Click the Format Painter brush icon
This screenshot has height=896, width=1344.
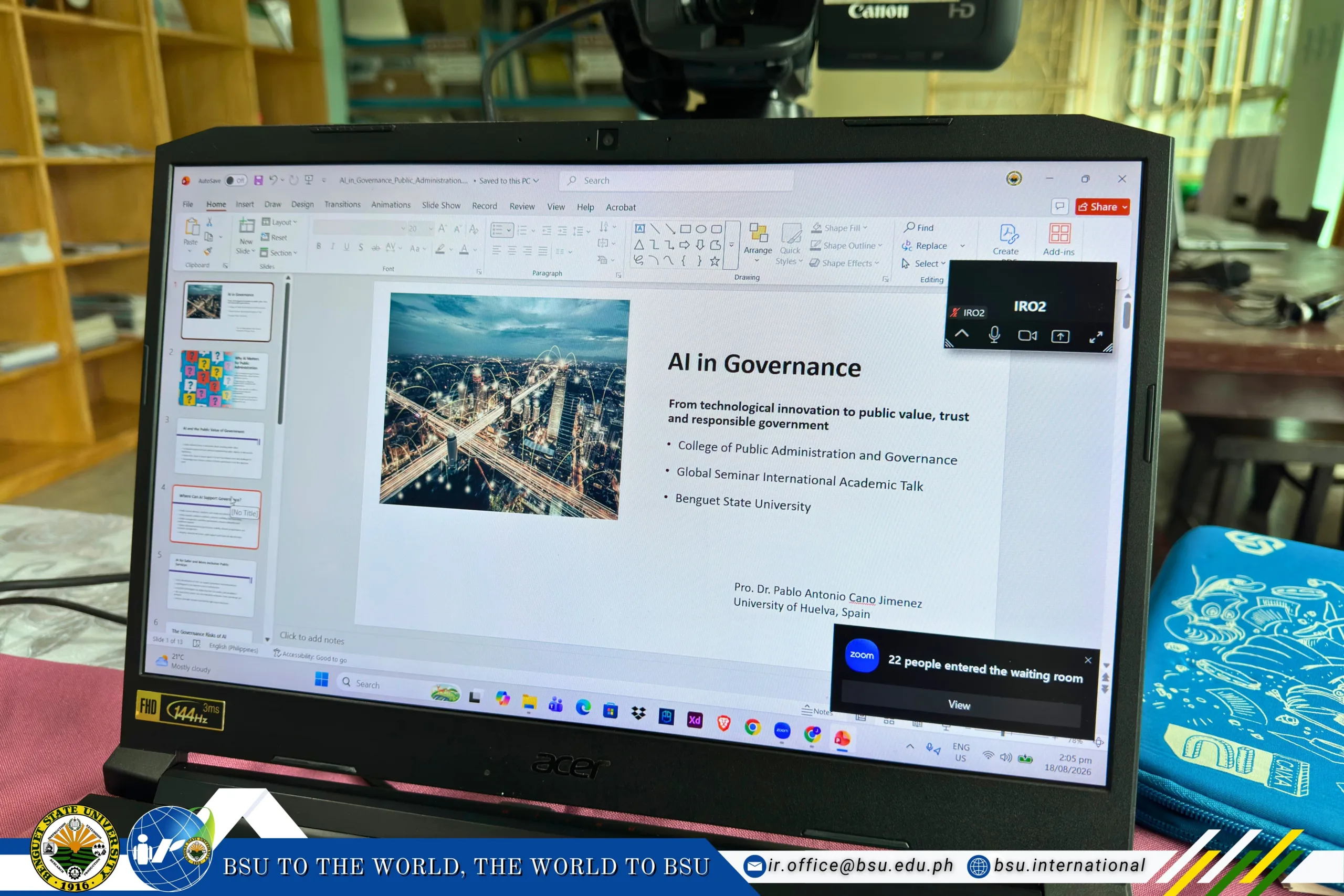[208, 251]
